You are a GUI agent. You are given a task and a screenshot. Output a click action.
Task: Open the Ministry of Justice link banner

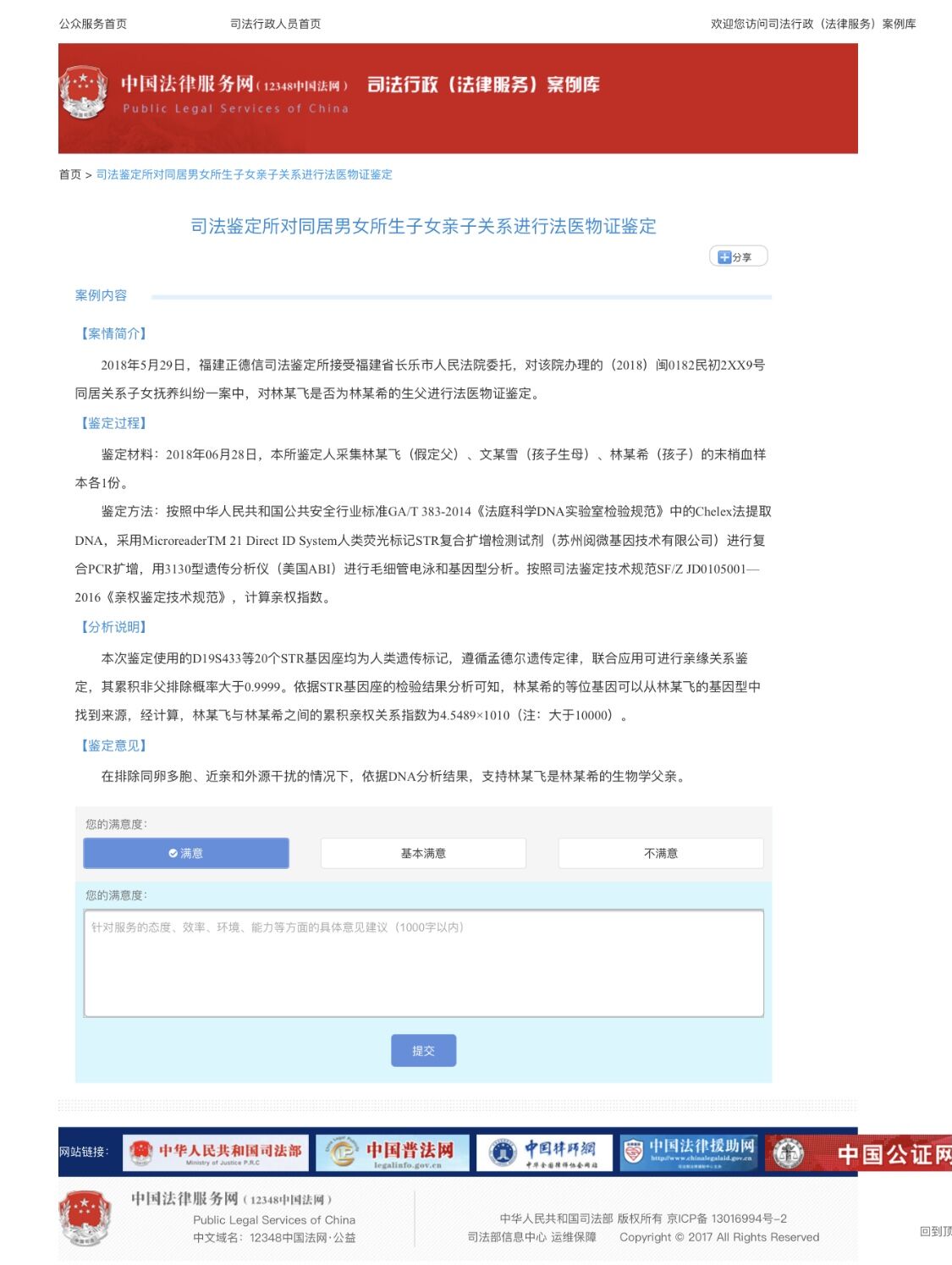click(216, 1152)
